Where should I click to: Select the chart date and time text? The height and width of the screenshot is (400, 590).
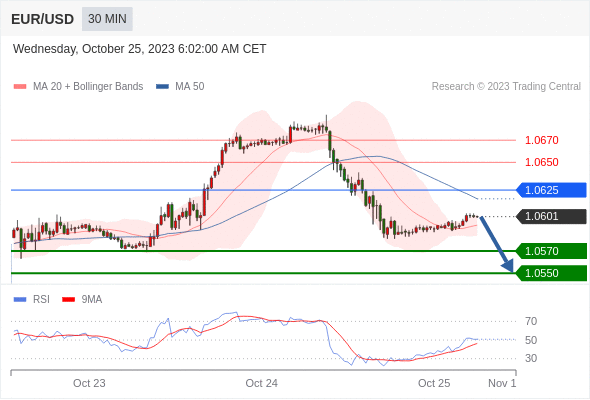140,49
